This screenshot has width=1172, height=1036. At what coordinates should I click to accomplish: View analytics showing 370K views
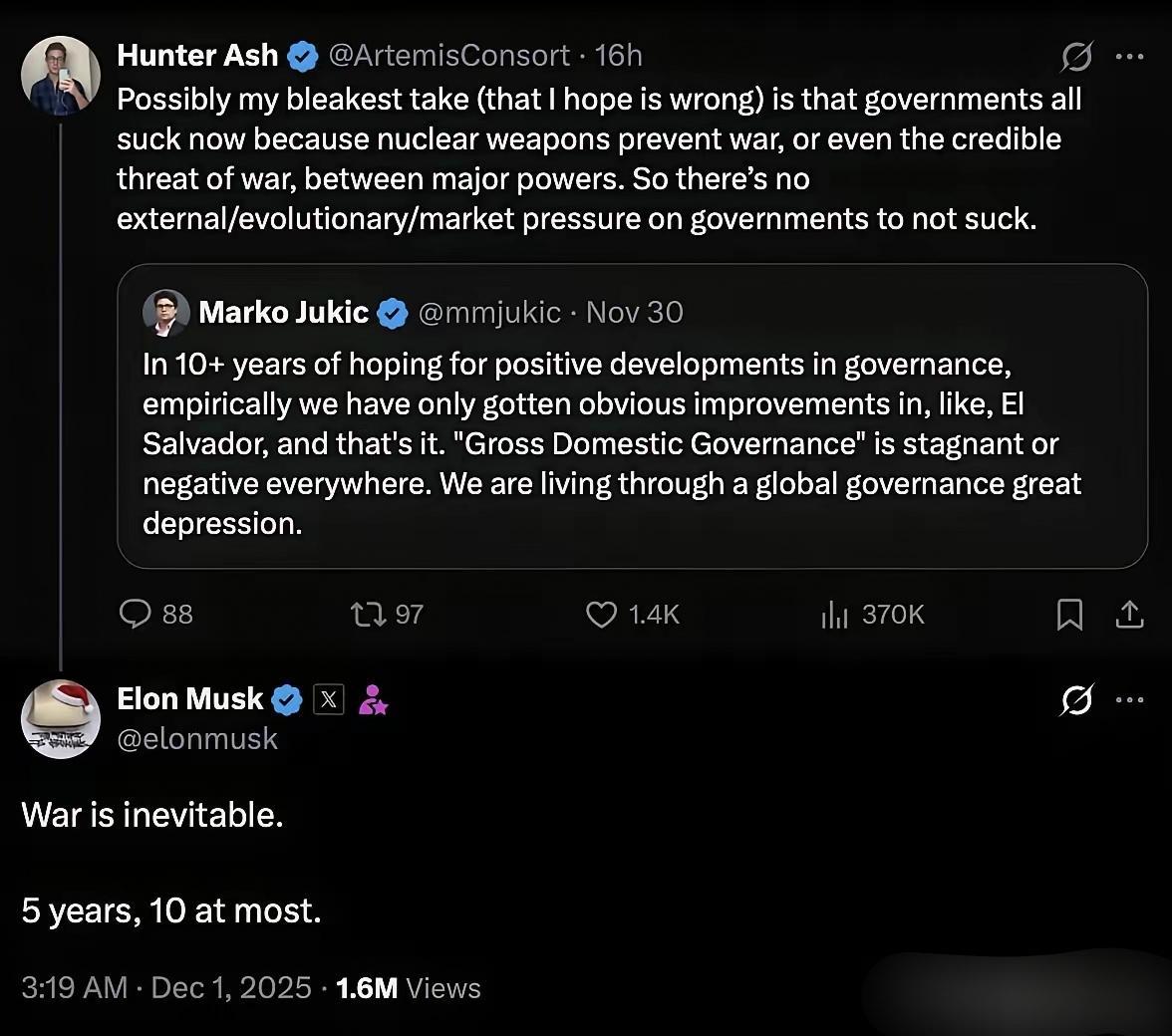(834, 615)
